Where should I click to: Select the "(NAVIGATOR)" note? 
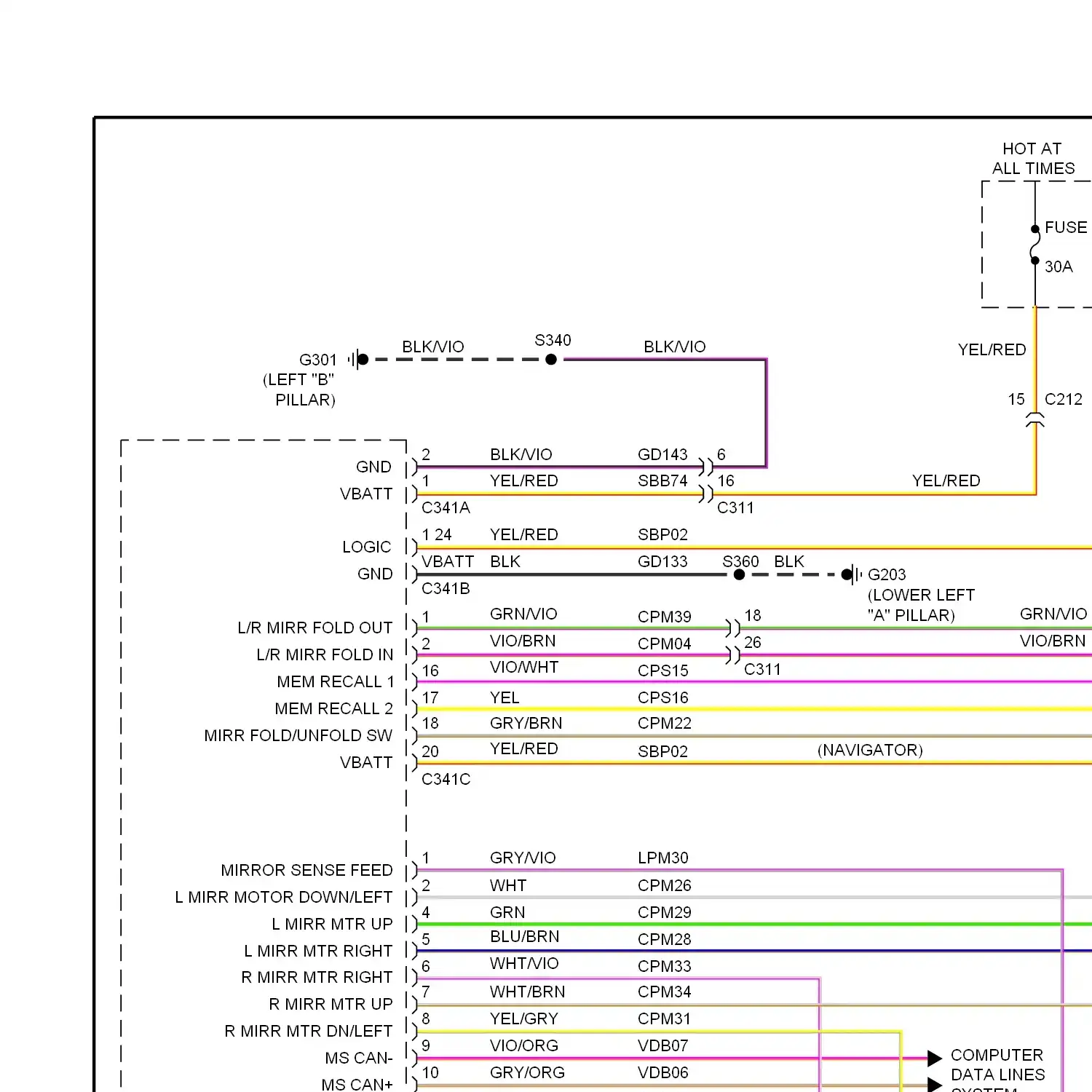pyautogui.click(x=870, y=750)
